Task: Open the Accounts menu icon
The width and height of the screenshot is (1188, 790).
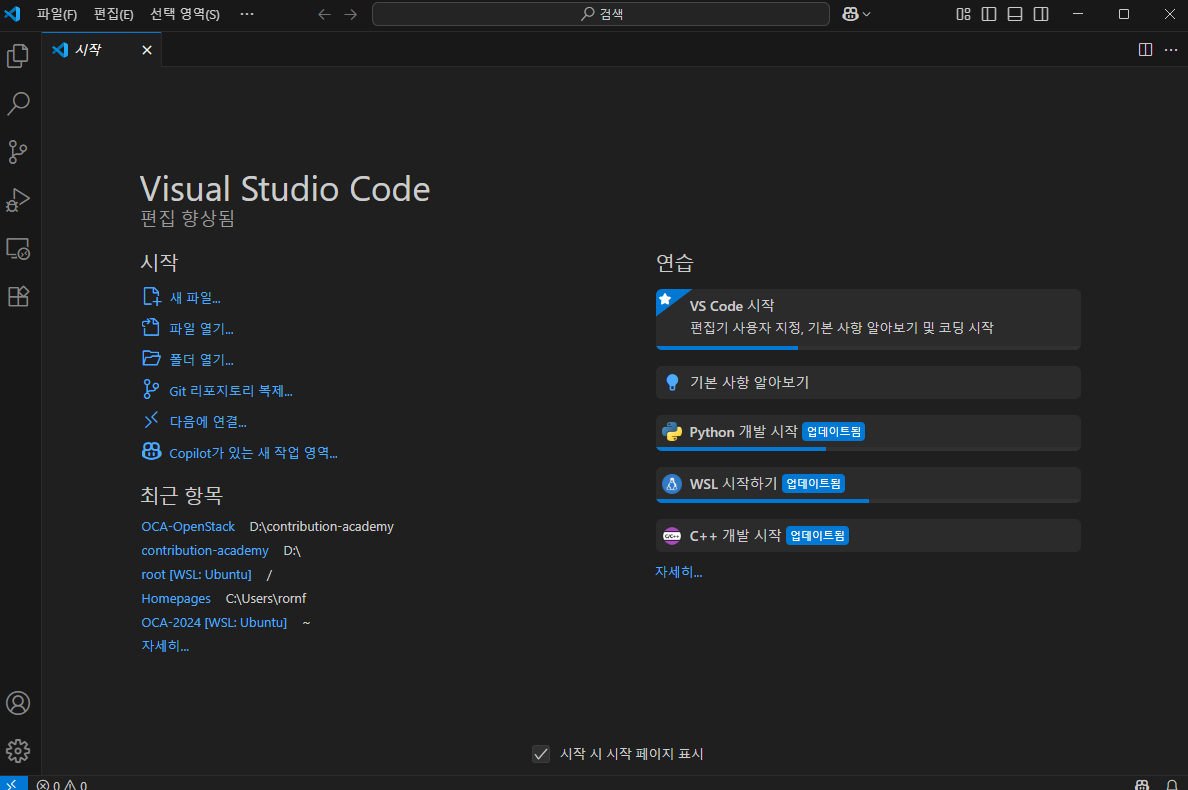Action: pyautogui.click(x=18, y=703)
